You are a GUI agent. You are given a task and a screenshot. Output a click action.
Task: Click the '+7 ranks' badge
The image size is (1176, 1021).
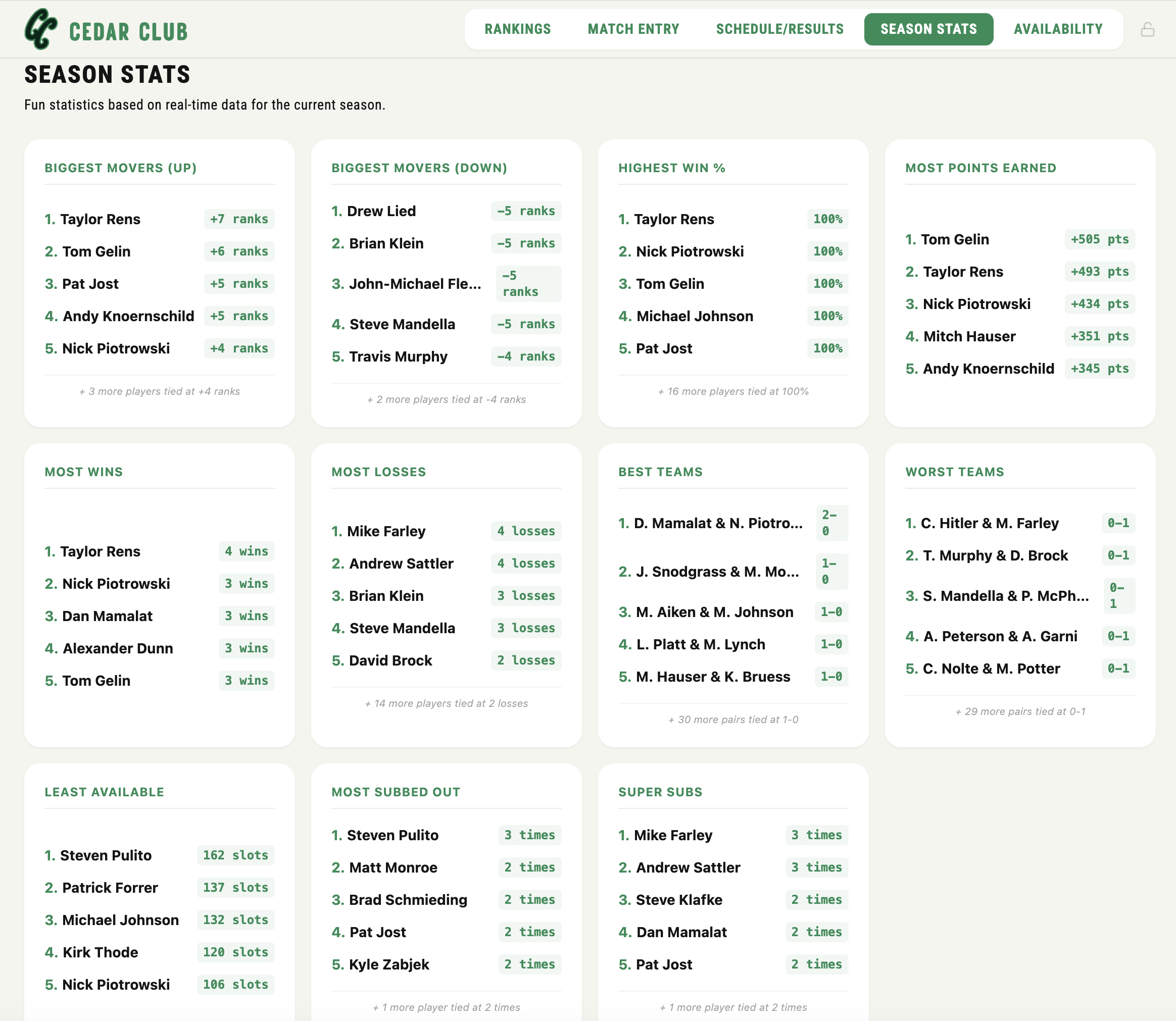click(239, 219)
